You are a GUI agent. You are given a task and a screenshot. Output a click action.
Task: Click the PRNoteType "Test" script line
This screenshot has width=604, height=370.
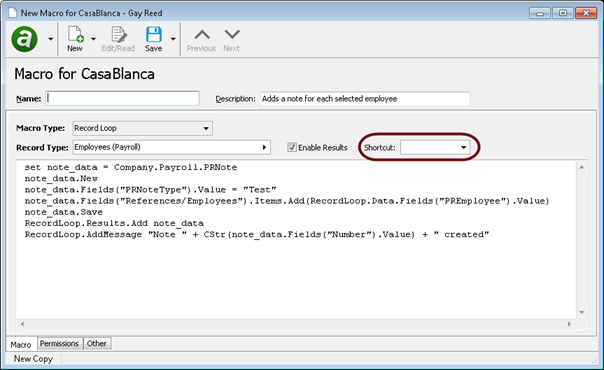[x=150, y=190]
